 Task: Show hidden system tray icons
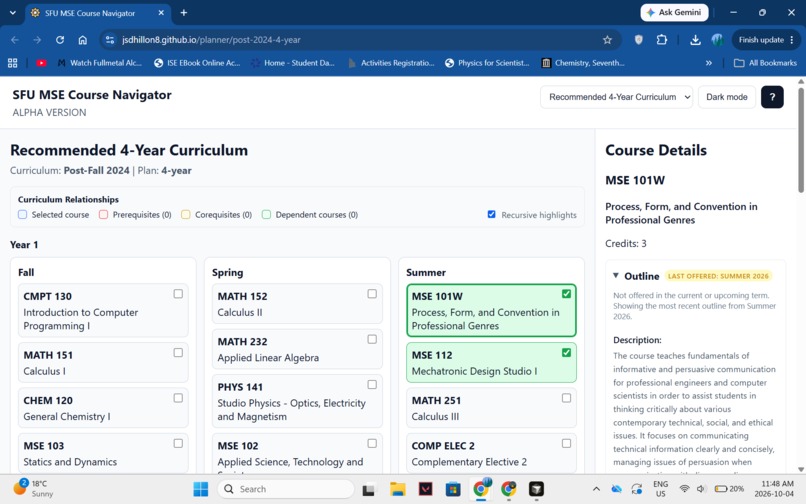(596, 489)
